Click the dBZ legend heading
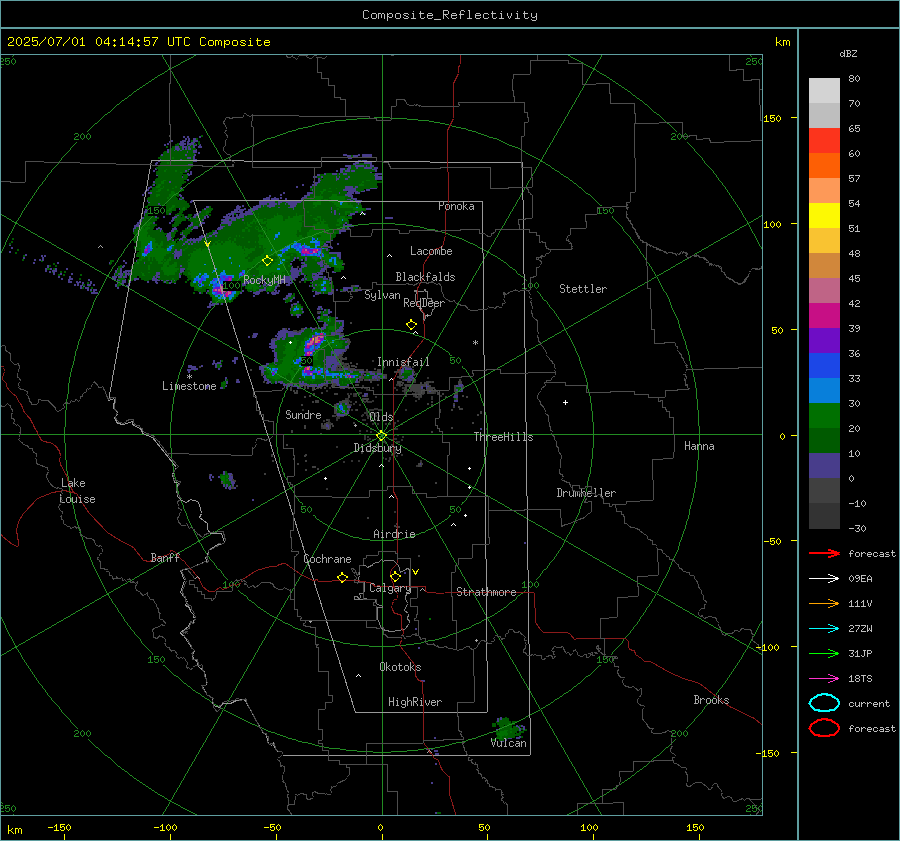Screen dimensions: 900x841 click(848, 53)
